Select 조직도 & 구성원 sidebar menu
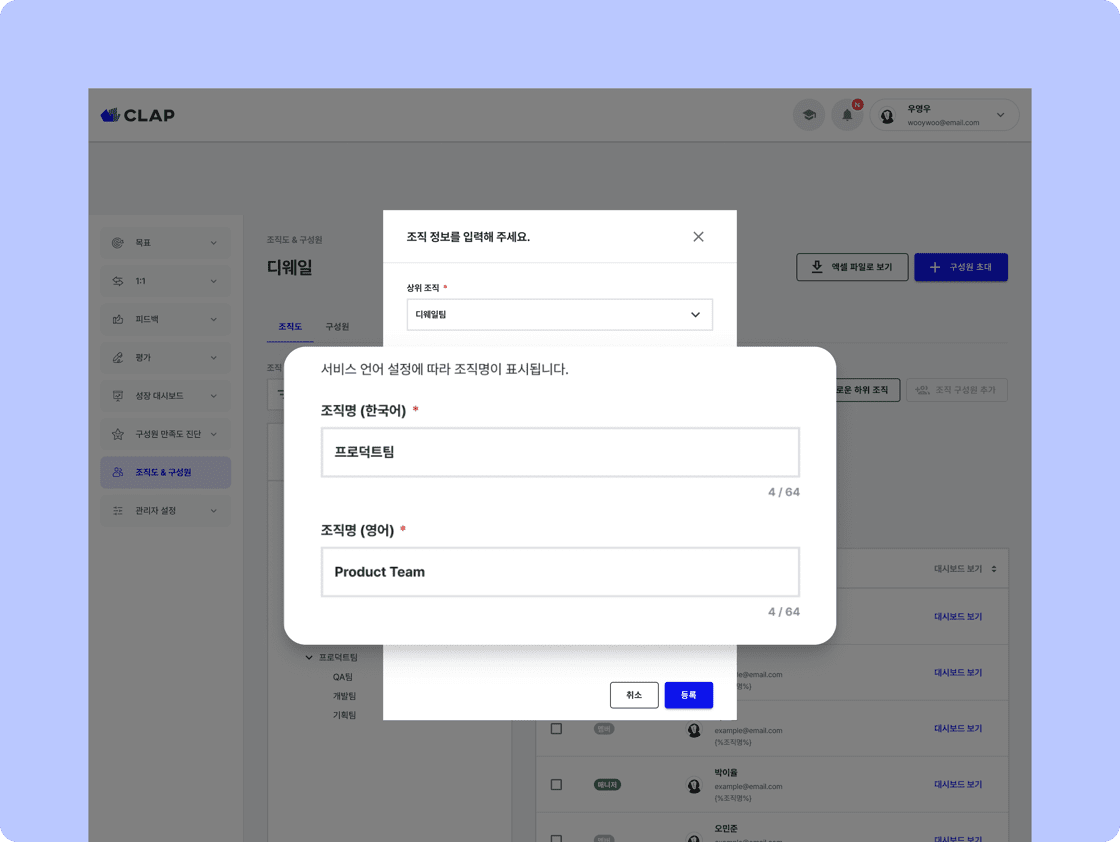1120x842 pixels. click(165, 472)
